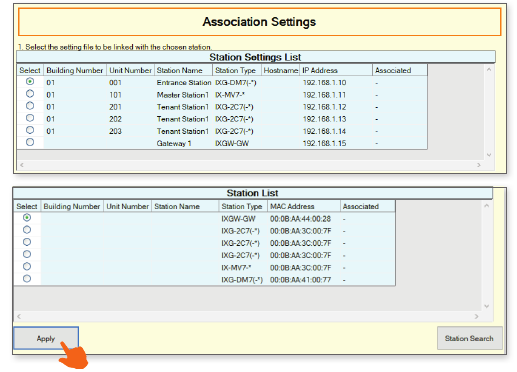Select radio button for unit 203

coord(30,130)
